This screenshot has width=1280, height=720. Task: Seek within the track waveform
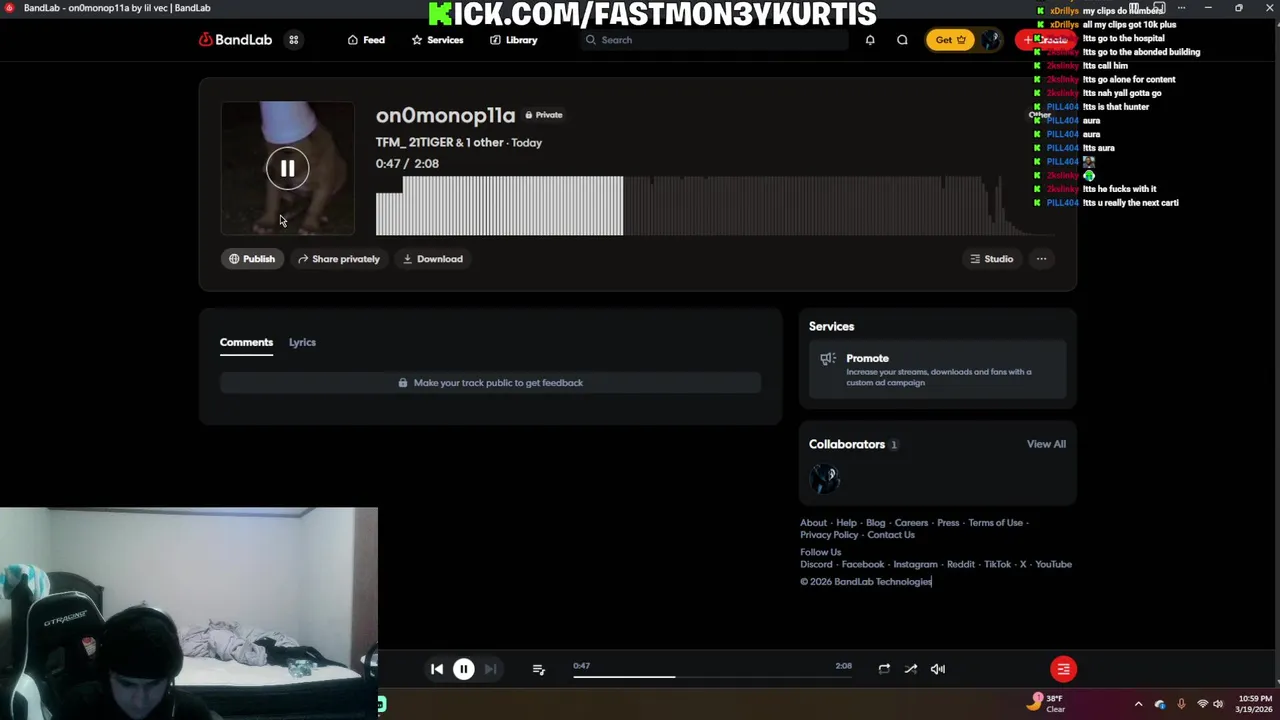715,205
